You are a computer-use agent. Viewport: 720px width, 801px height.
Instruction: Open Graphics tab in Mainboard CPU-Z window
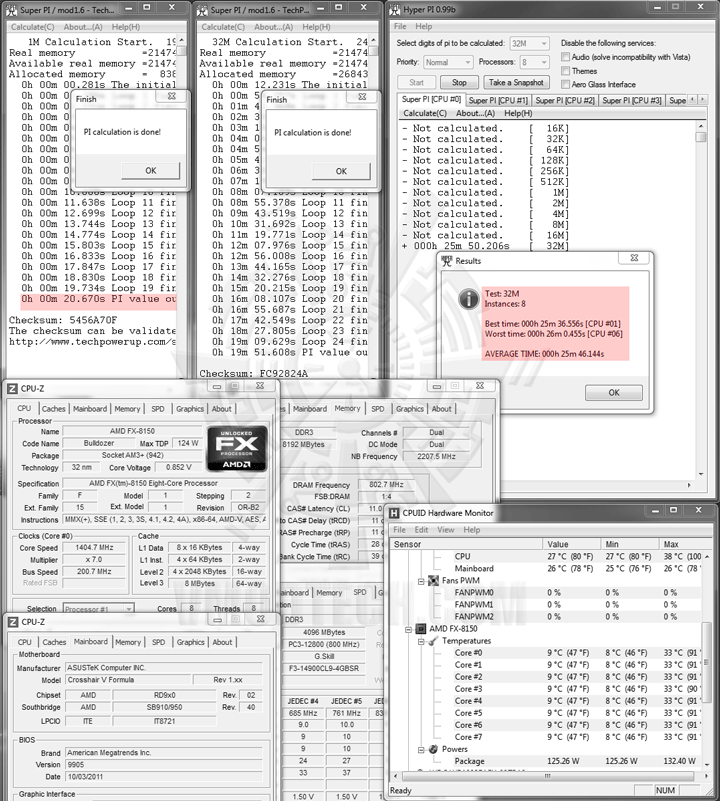tap(191, 642)
